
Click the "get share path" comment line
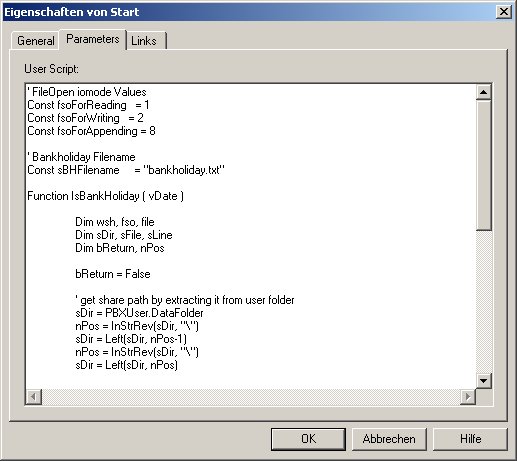tap(185, 300)
